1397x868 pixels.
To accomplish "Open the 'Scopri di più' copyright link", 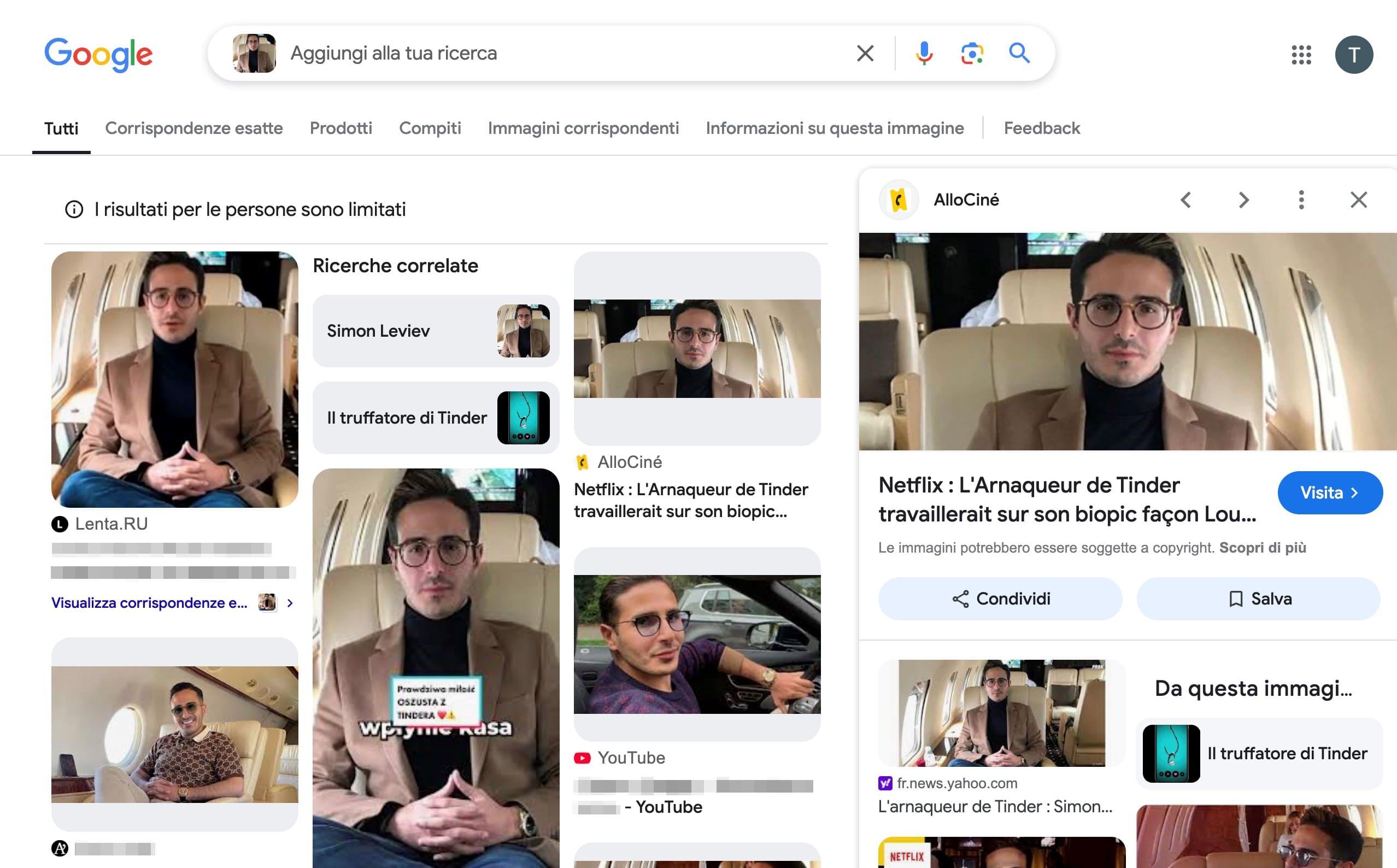I will point(1263,548).
